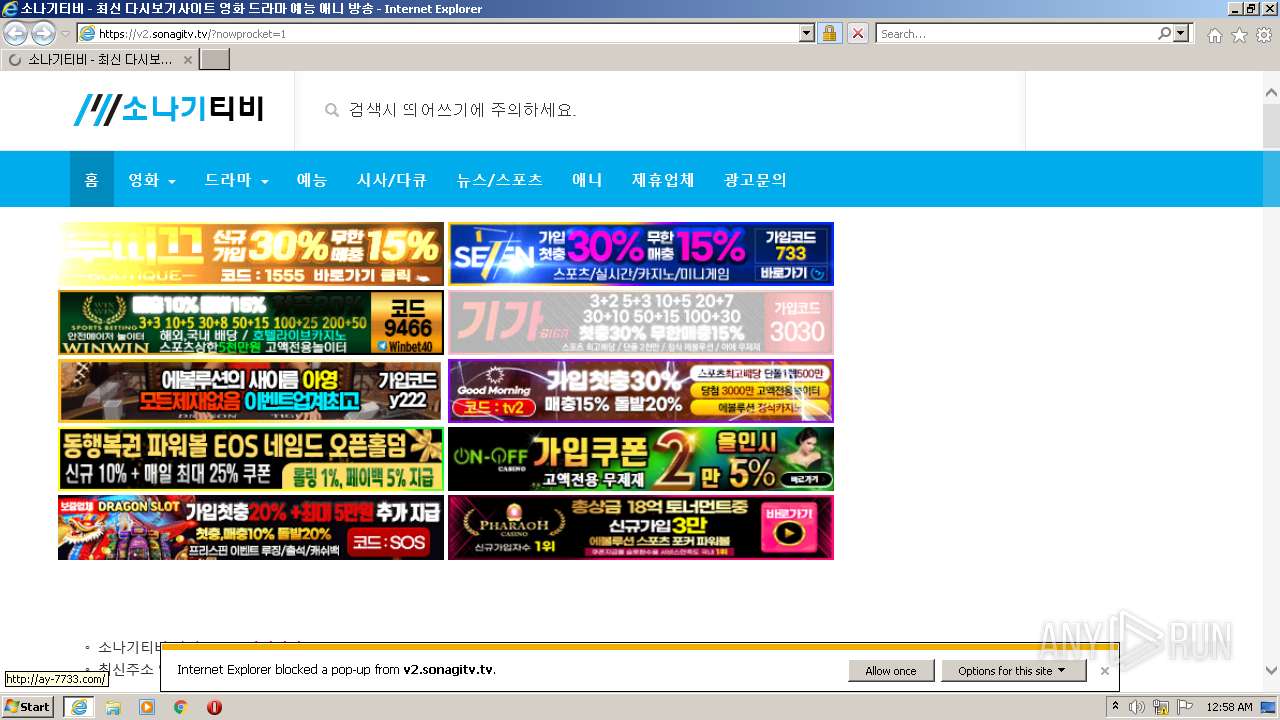Expand the address bar URL dropdown
Screen dimensions: 1280x720
coord(807,33)
